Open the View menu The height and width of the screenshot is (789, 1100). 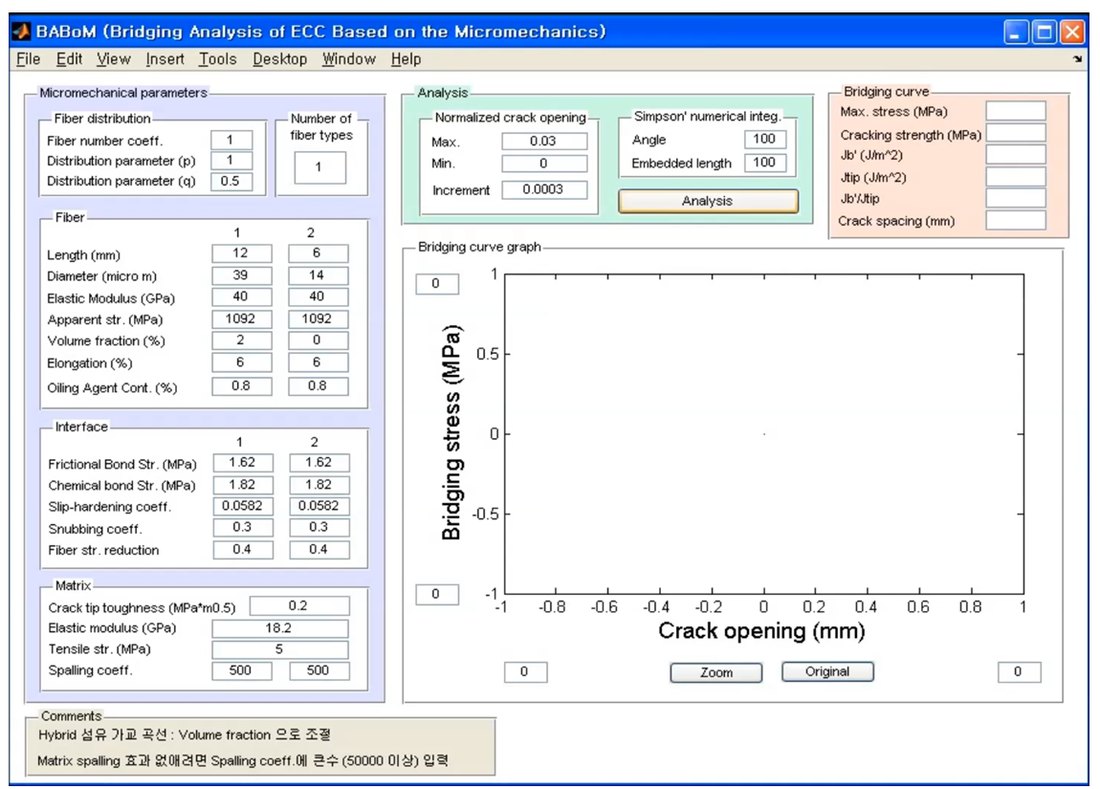[x=114, y=60]
